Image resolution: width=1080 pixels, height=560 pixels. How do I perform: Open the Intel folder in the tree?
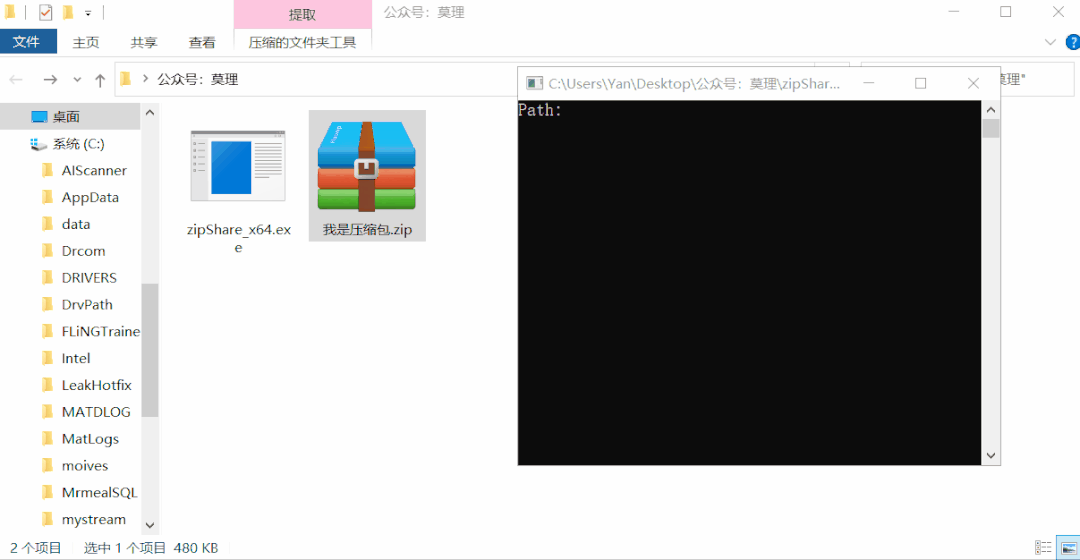click(x=76, y=358)
